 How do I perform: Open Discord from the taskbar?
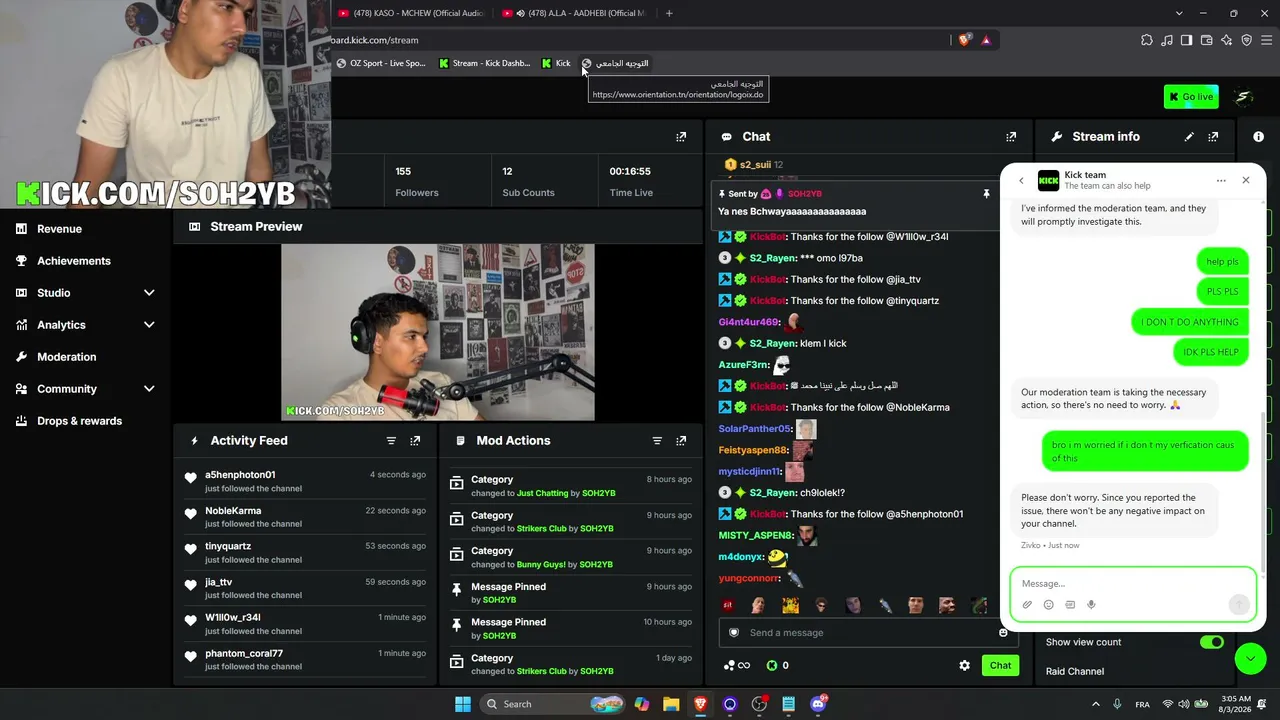tap(818, 704)
